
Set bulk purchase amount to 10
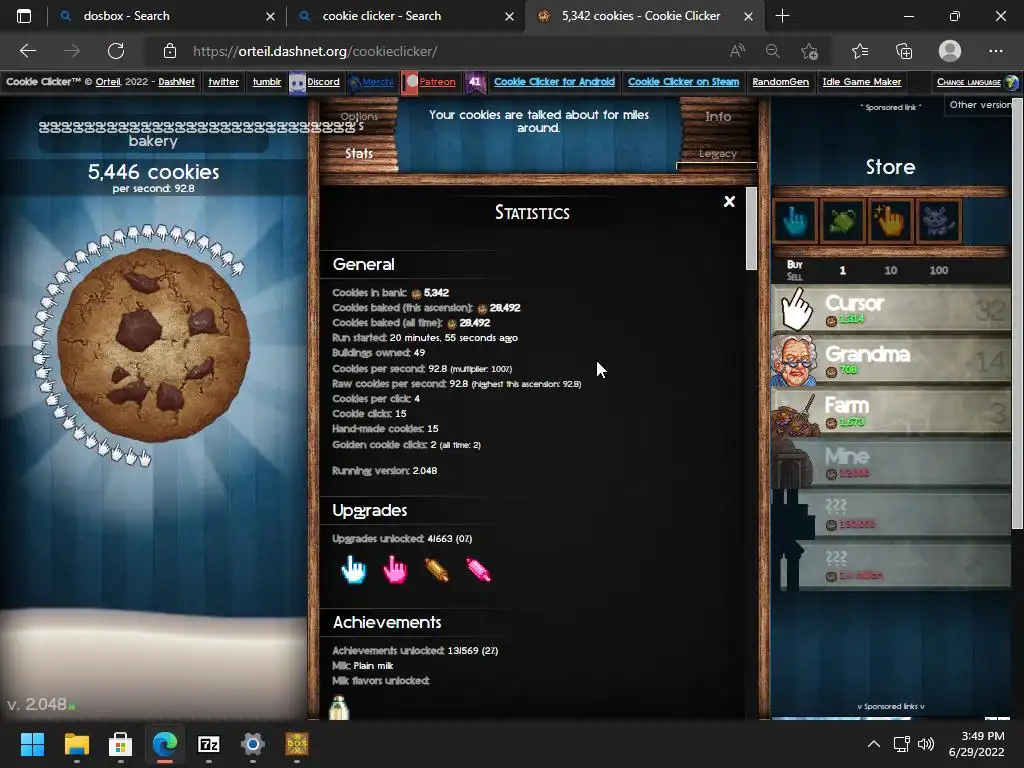click(891, 270)
